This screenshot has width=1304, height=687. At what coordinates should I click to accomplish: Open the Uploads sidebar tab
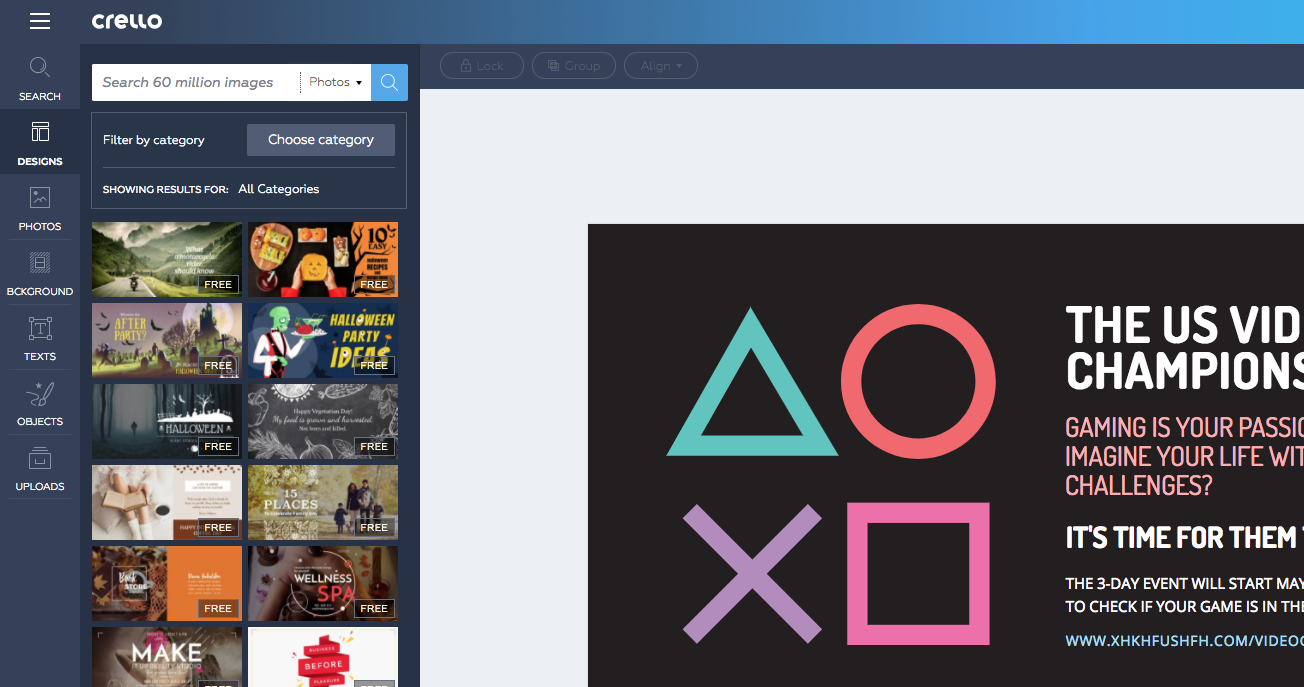click(x=40, y=469)
